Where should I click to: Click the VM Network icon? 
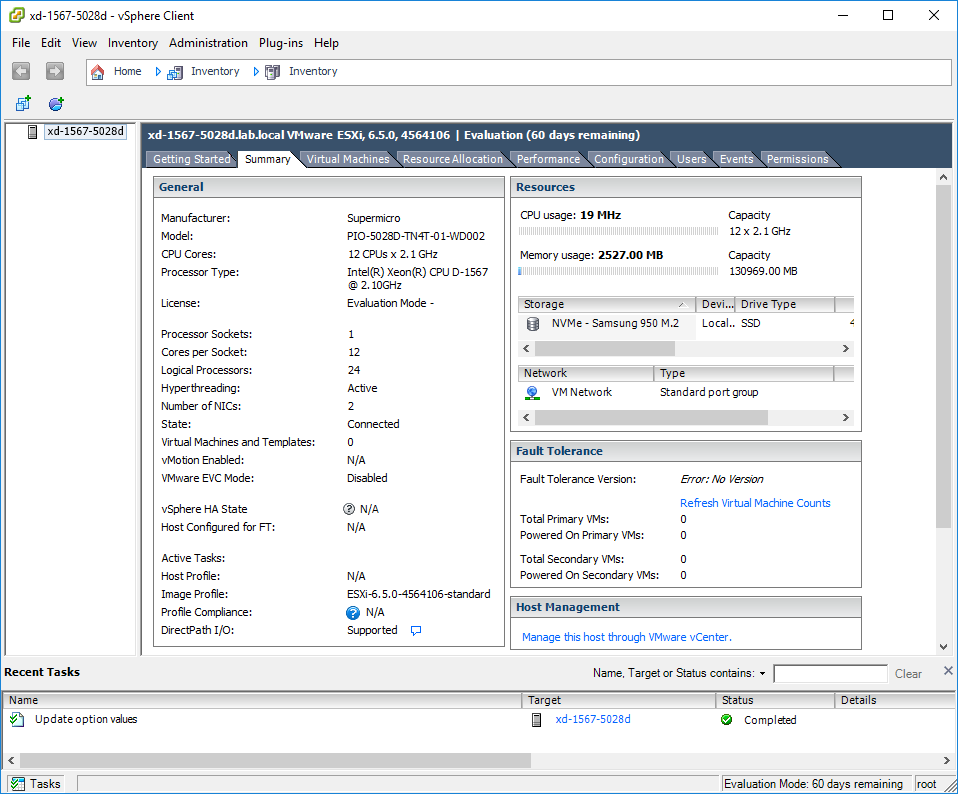click(533, 393)
